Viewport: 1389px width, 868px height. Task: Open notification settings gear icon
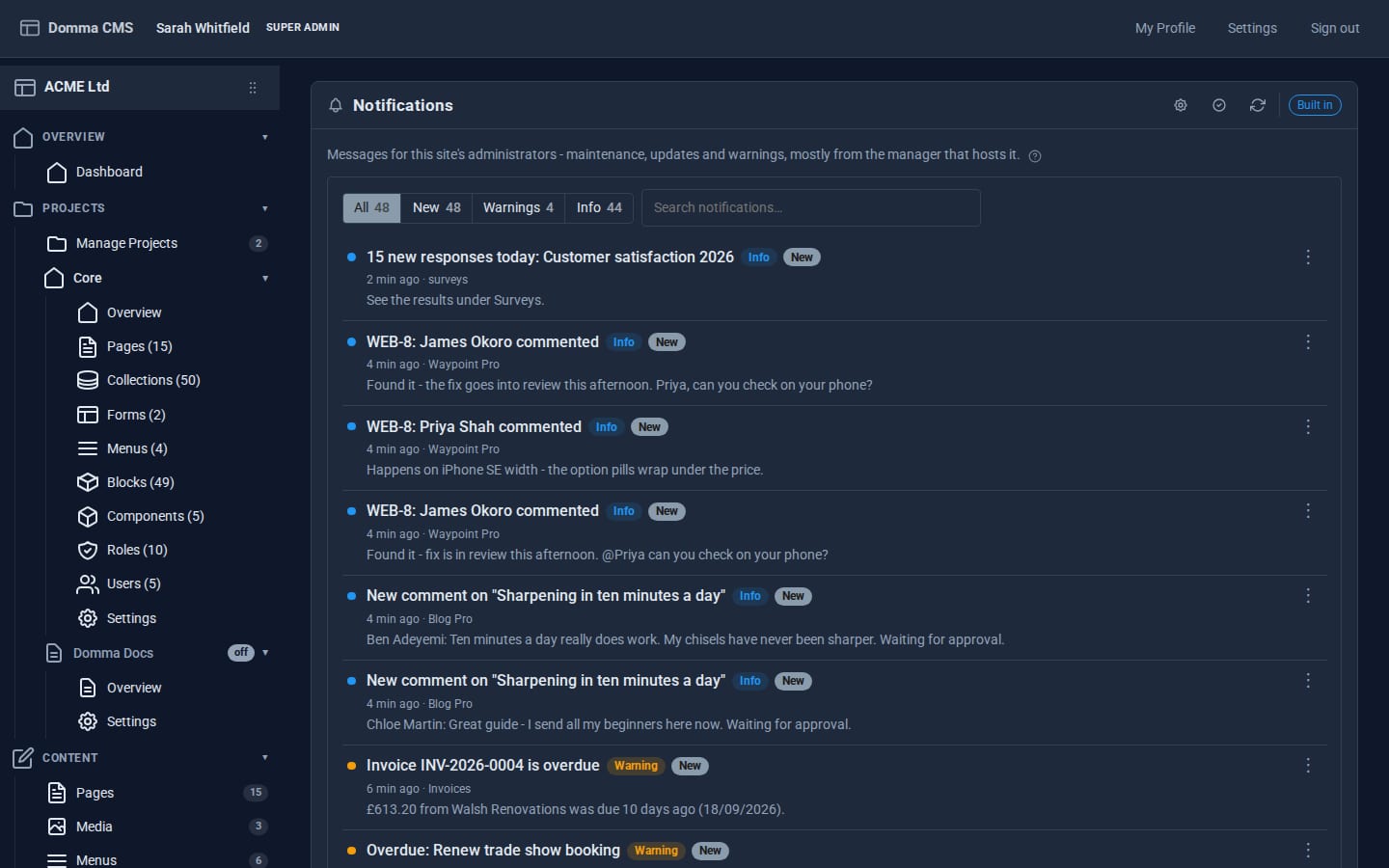pyautogui.click(x=1181, y=105)
